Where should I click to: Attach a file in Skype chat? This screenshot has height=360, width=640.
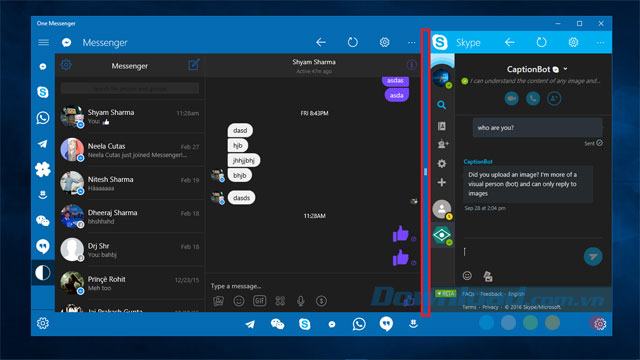tap(488, 276)
